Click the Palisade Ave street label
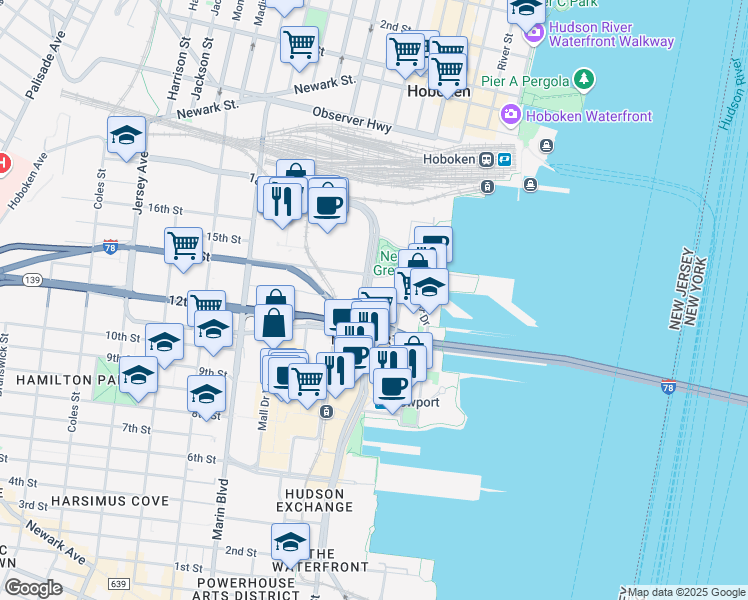748x600 pixels. tap(45, 65)
